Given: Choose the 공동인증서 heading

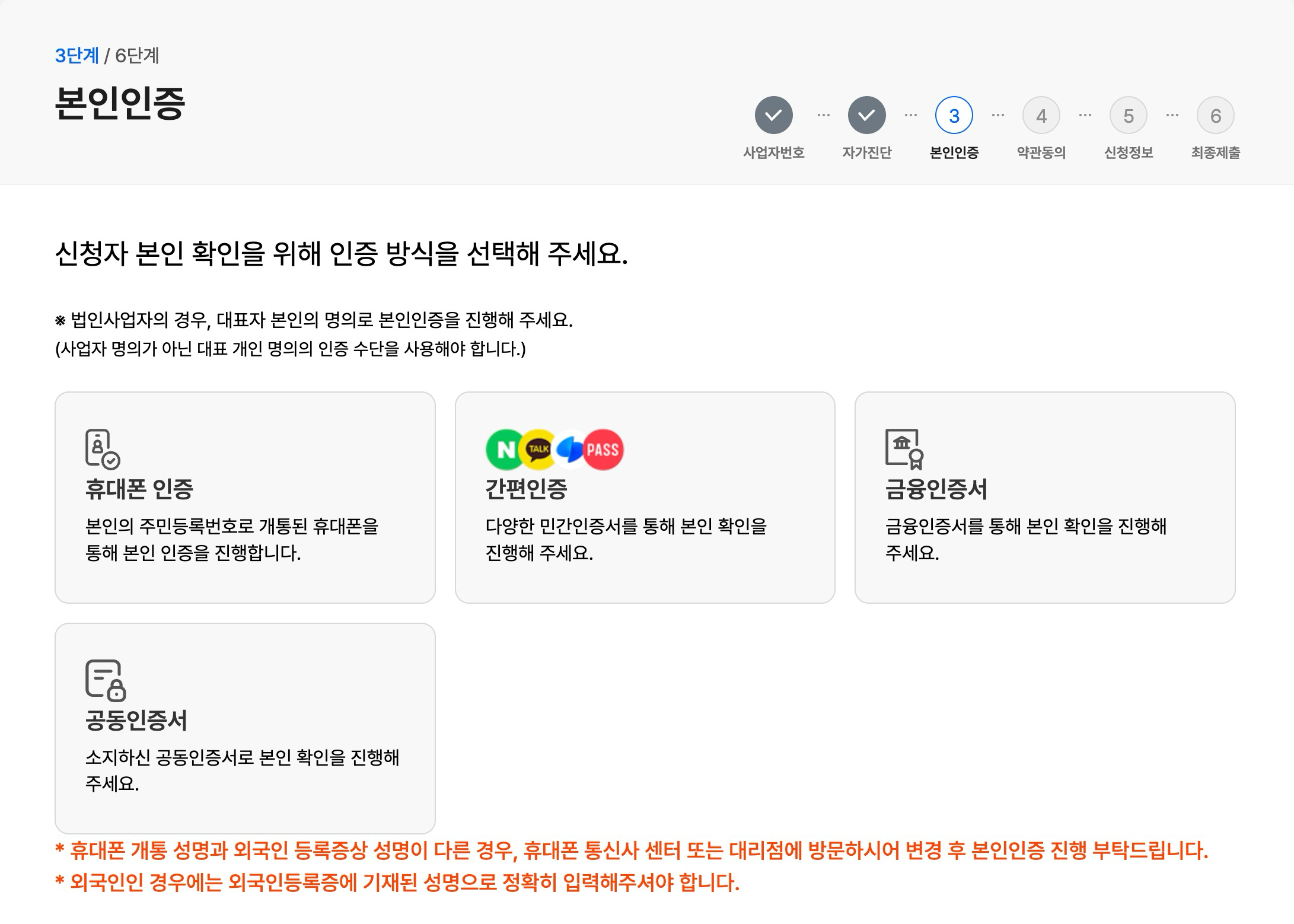Looking at the screenshot, I should (x=136, y=720).
